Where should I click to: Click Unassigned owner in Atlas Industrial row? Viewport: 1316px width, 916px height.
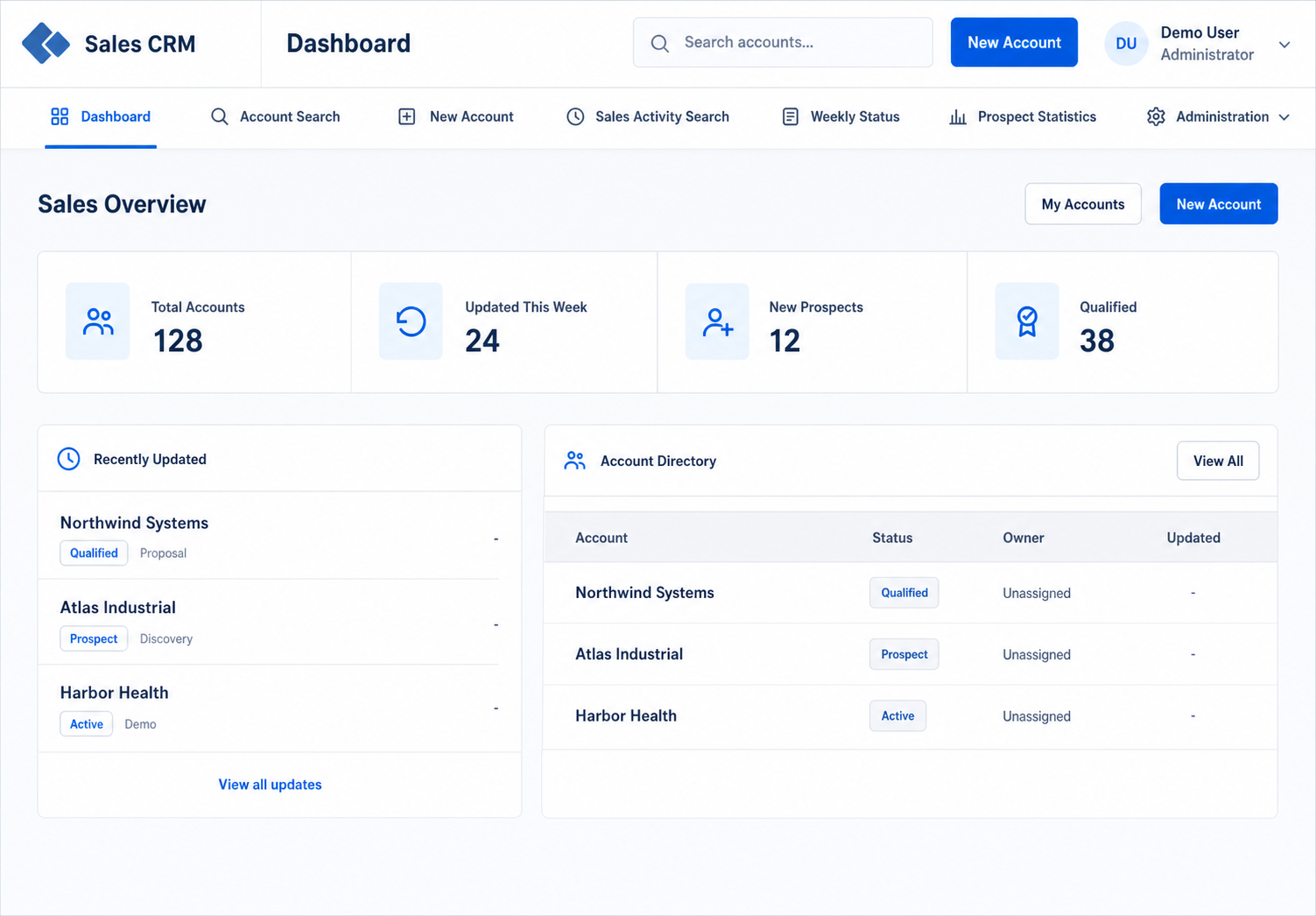(1037, 654)
